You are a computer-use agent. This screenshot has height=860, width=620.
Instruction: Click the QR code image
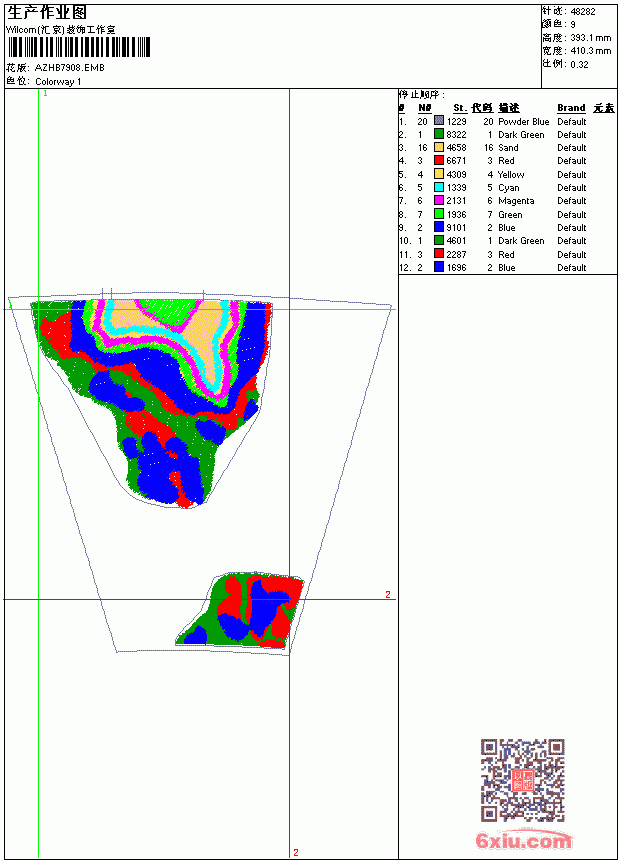coord(523,780)
